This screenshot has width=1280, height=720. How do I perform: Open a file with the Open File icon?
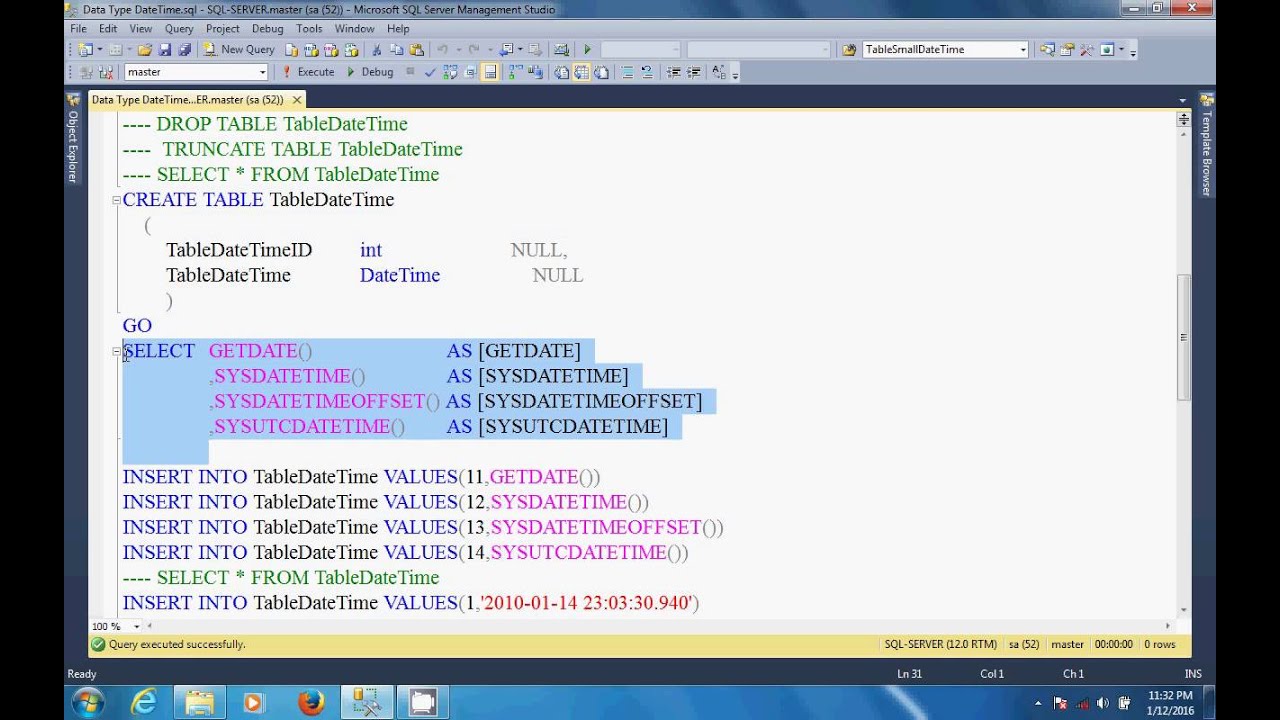point(144,49)
